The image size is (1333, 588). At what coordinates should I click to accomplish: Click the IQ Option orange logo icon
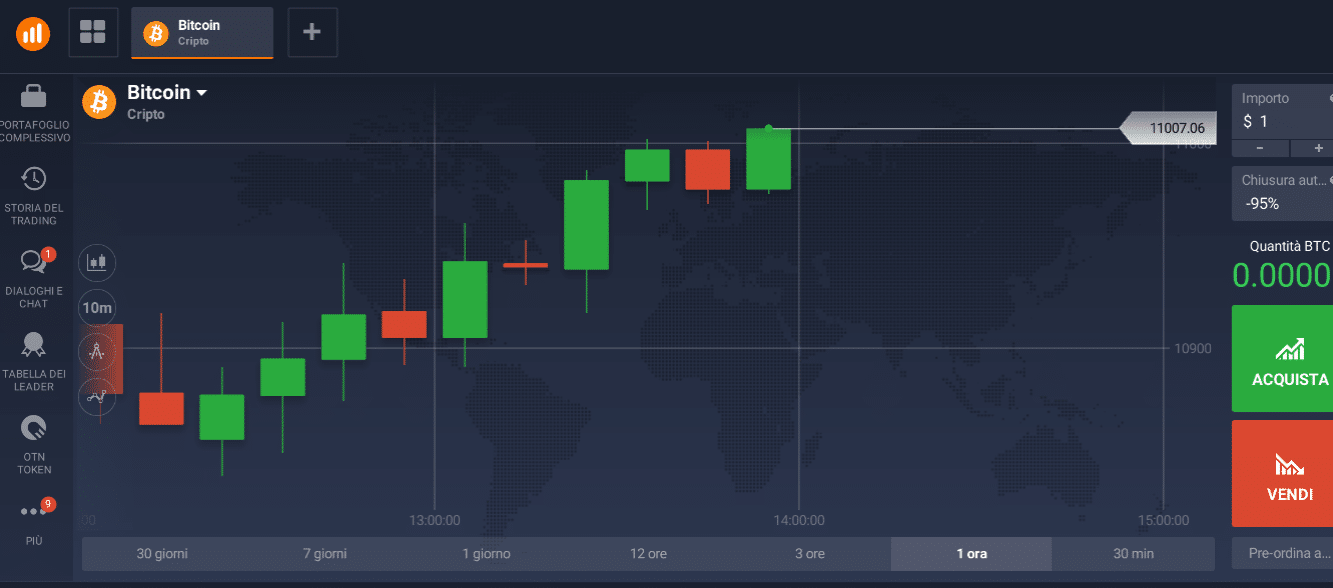33,33
